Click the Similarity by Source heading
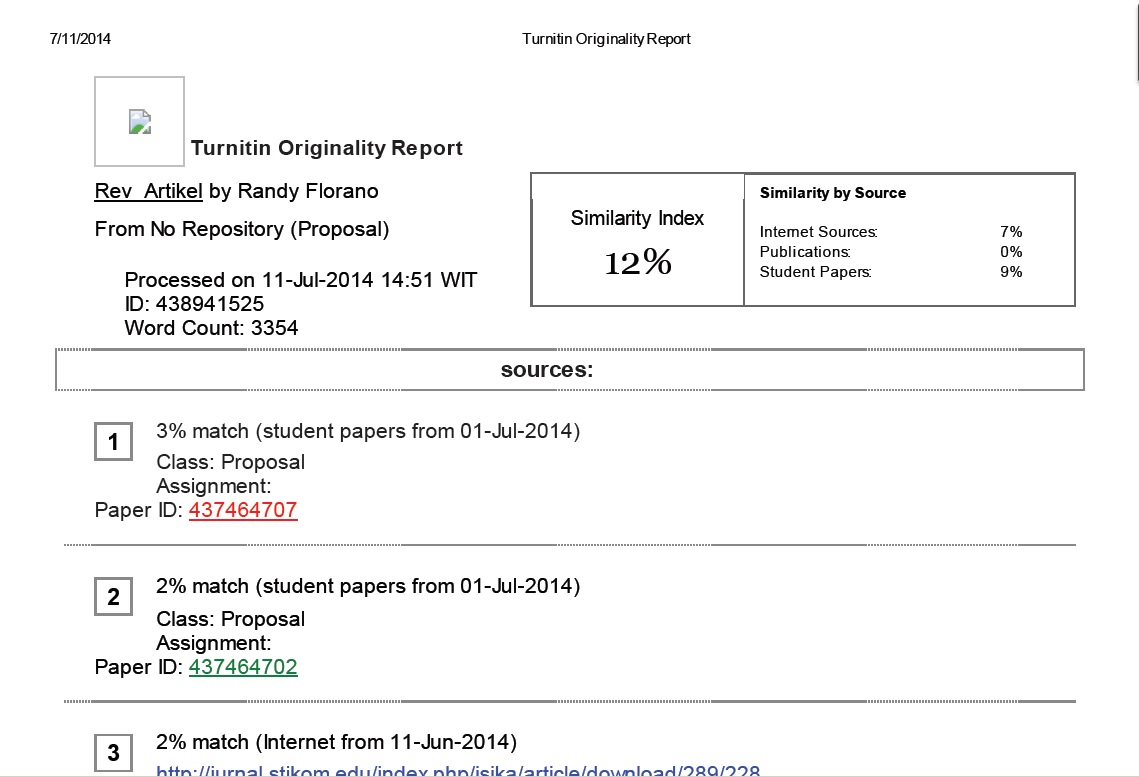The image size is (1139, 777). (x=832, y=193)
